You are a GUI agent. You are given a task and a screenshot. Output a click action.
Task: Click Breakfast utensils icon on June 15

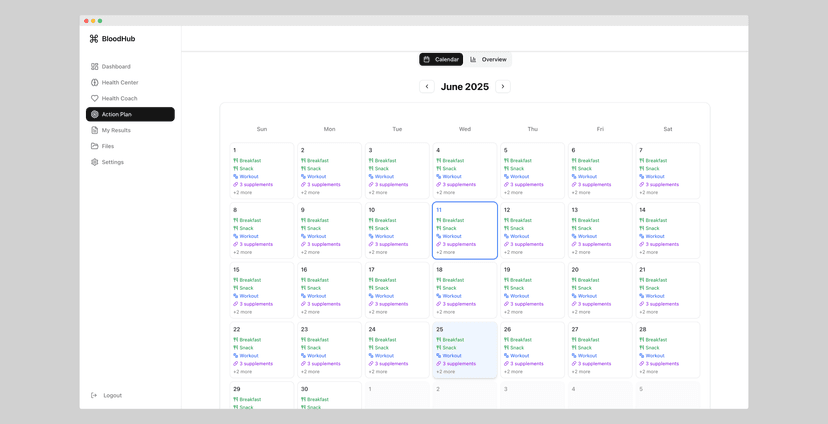[236, 280]
